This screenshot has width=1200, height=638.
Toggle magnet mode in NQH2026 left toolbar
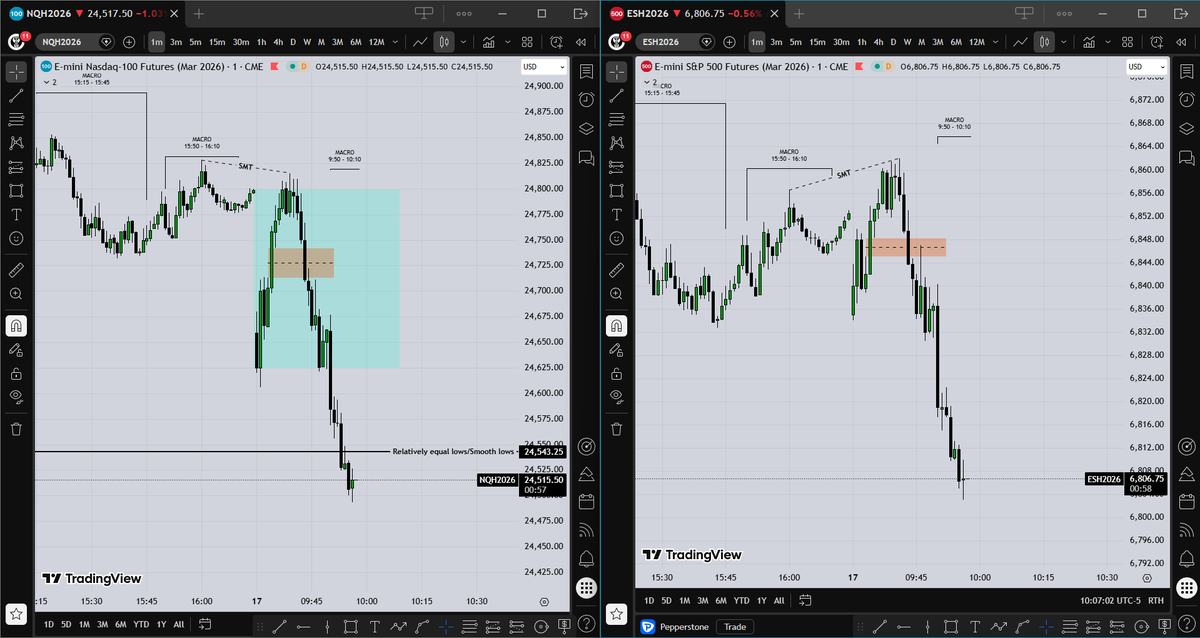(16, 325)
